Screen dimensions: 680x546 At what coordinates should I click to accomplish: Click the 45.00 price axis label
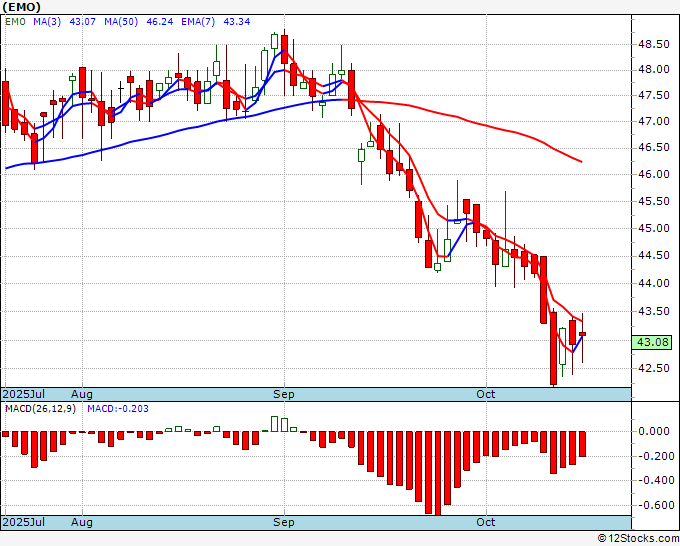(654, 229)
